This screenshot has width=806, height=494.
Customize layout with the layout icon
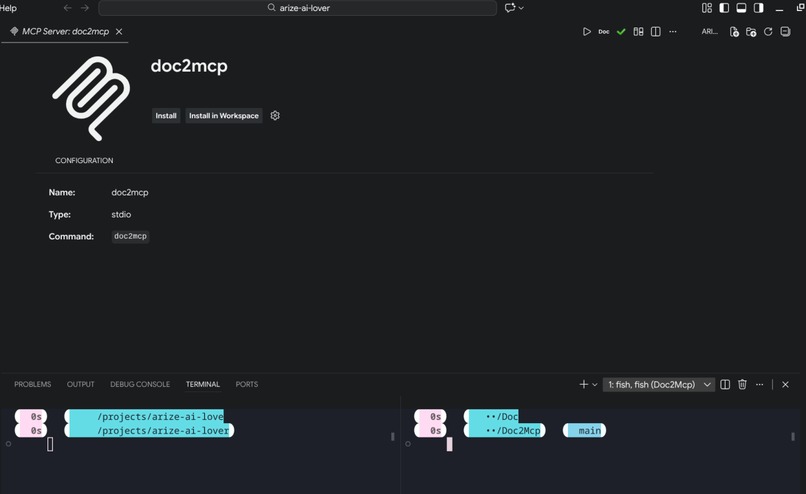[x=707, y=8]
